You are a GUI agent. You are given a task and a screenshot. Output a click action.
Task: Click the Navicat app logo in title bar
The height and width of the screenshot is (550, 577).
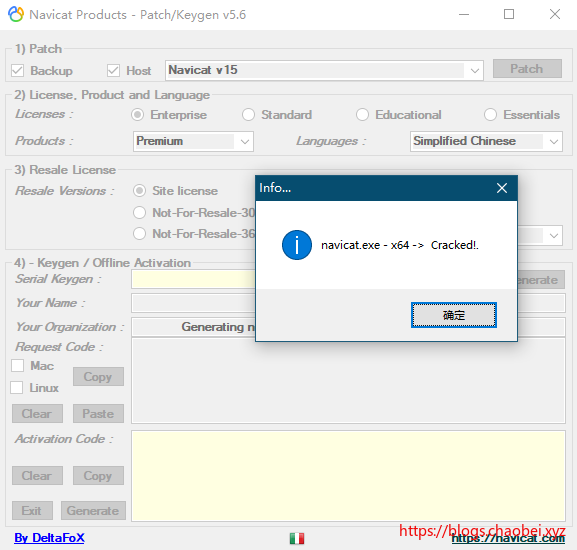[x=16, y=14]
